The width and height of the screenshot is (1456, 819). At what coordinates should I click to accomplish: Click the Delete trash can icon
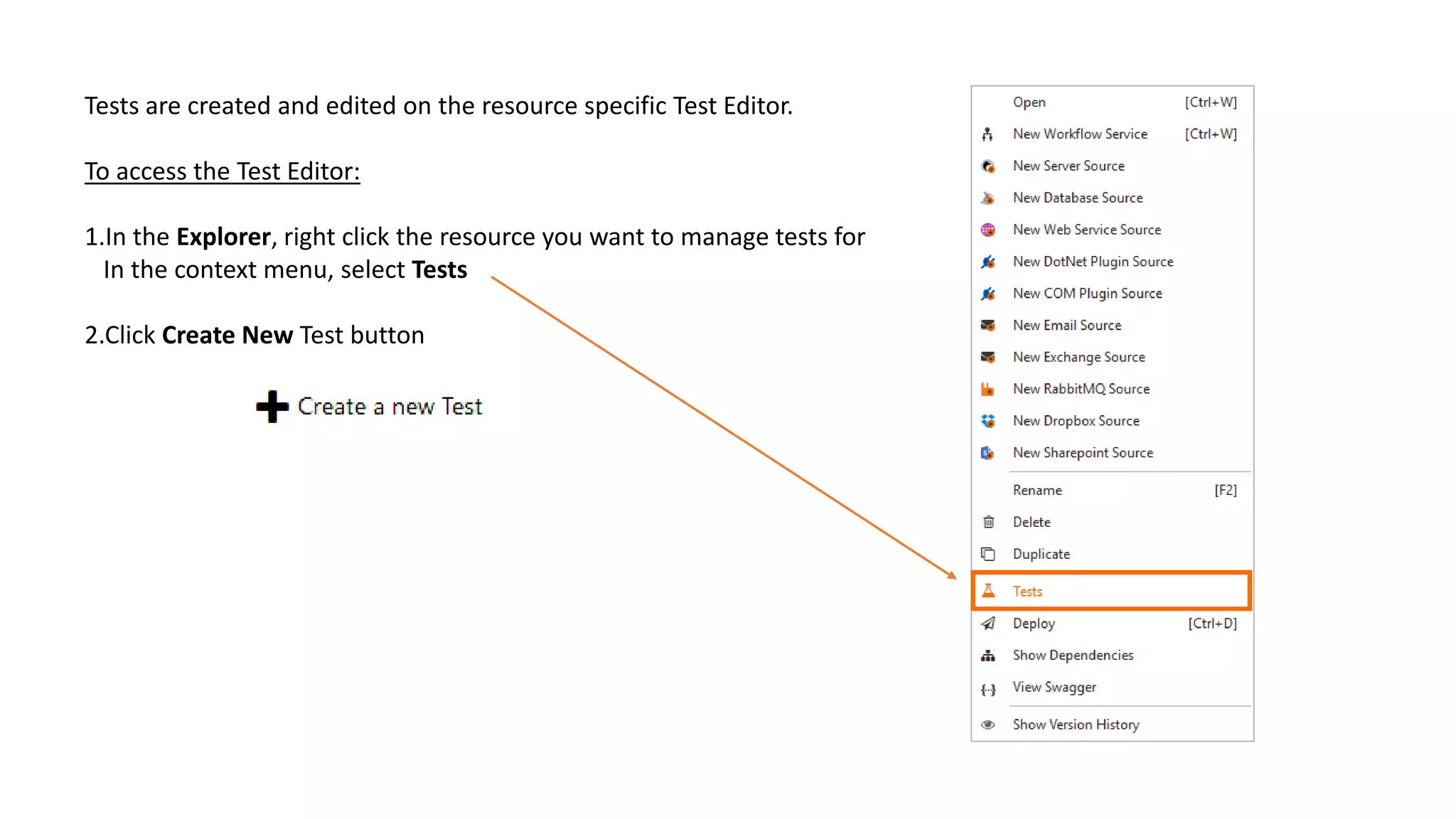coord(988,522)
